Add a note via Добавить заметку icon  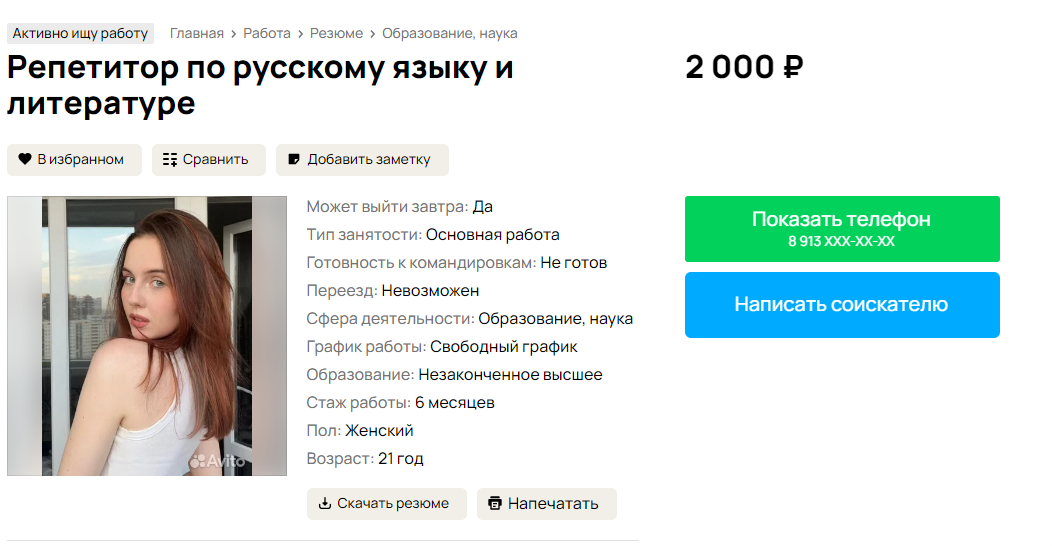click(x=293, y=159)
